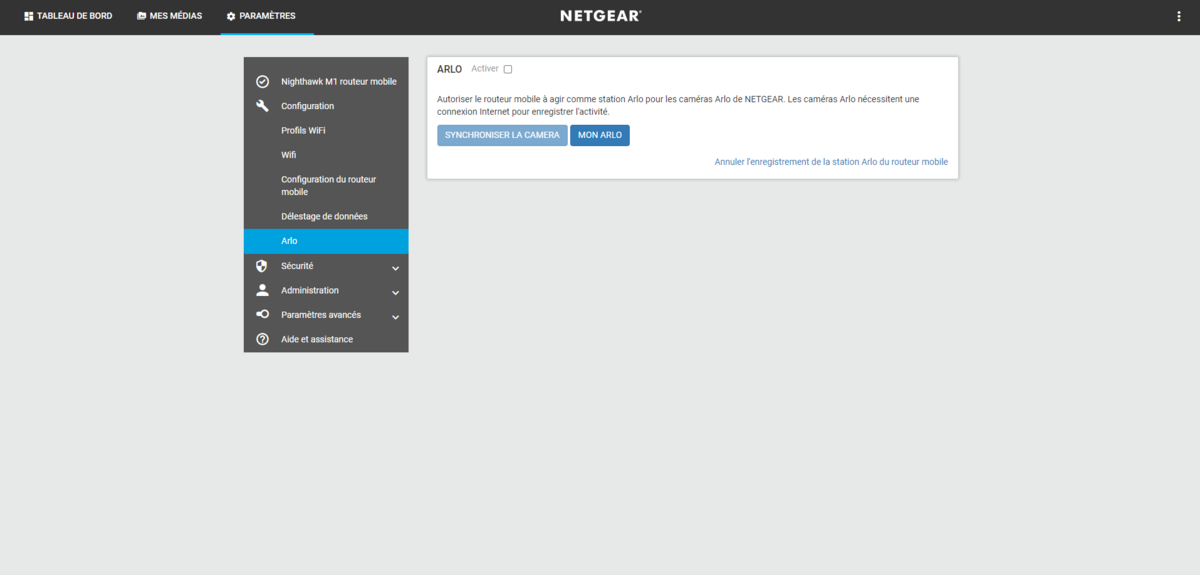Viewport: 1200px width, 575px height.
Task: Click the Tableau de bord grid icon
Action: 29,16
